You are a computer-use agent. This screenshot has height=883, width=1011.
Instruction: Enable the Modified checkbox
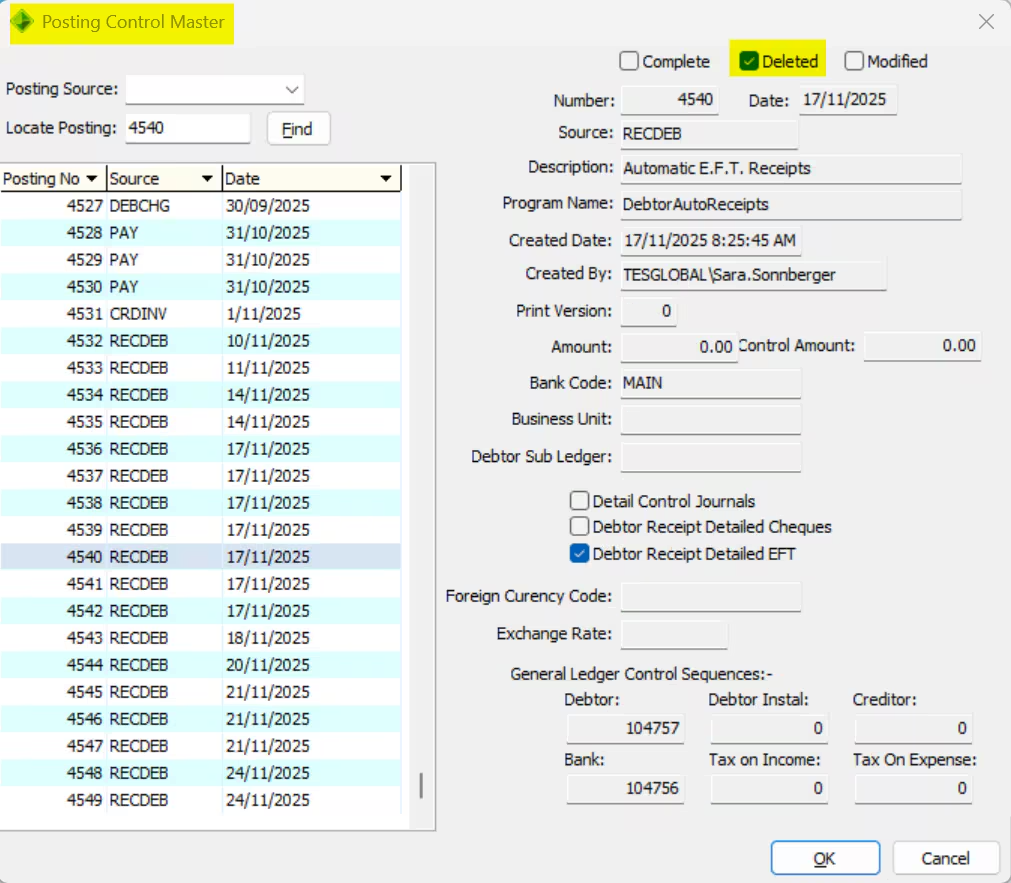[854, 62]
